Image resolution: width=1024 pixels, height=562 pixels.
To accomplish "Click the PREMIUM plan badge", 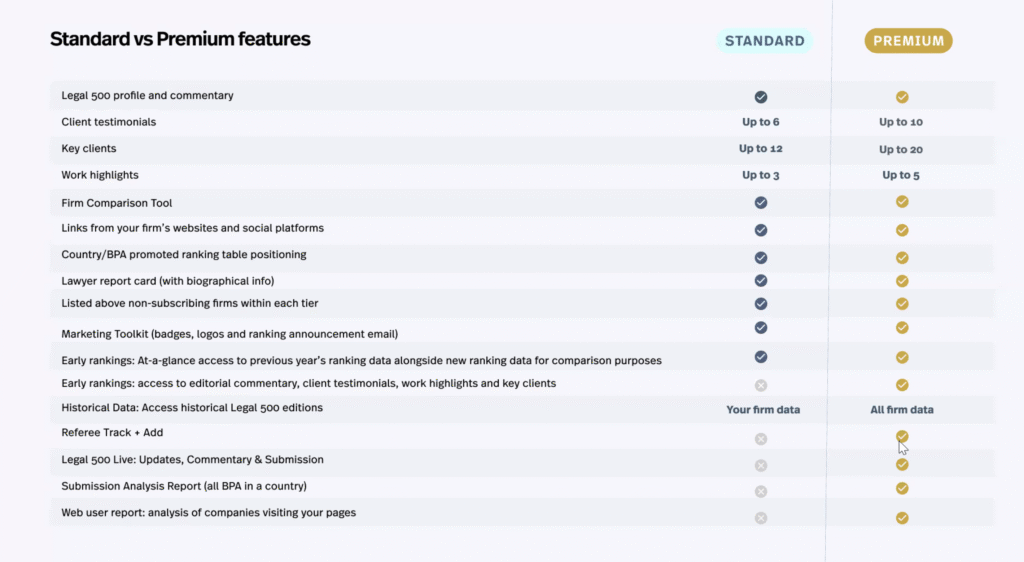I will pos(908,40).
